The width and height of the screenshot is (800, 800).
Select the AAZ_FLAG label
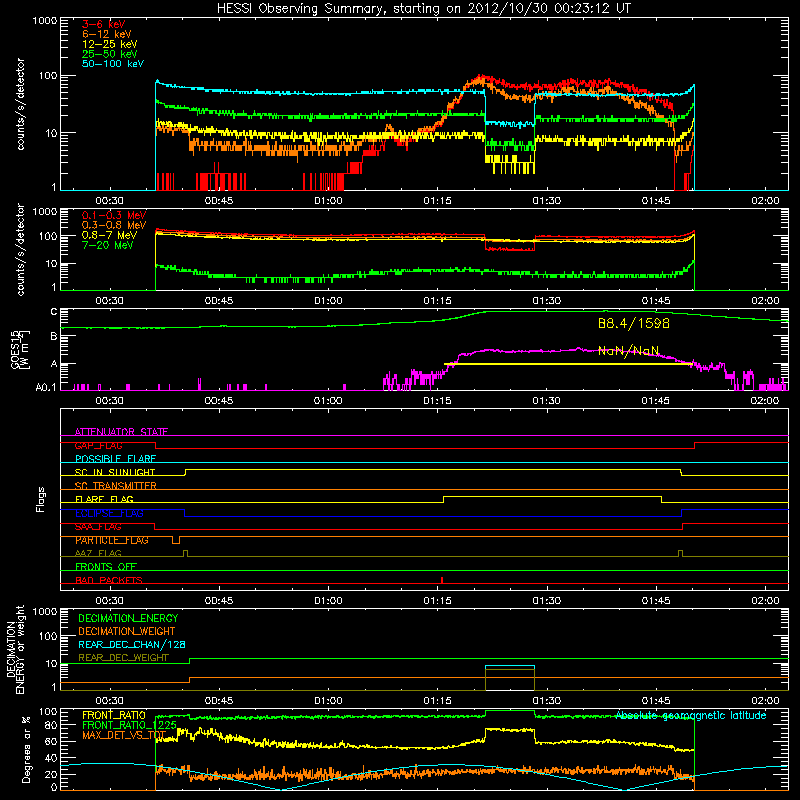[98, 554]
